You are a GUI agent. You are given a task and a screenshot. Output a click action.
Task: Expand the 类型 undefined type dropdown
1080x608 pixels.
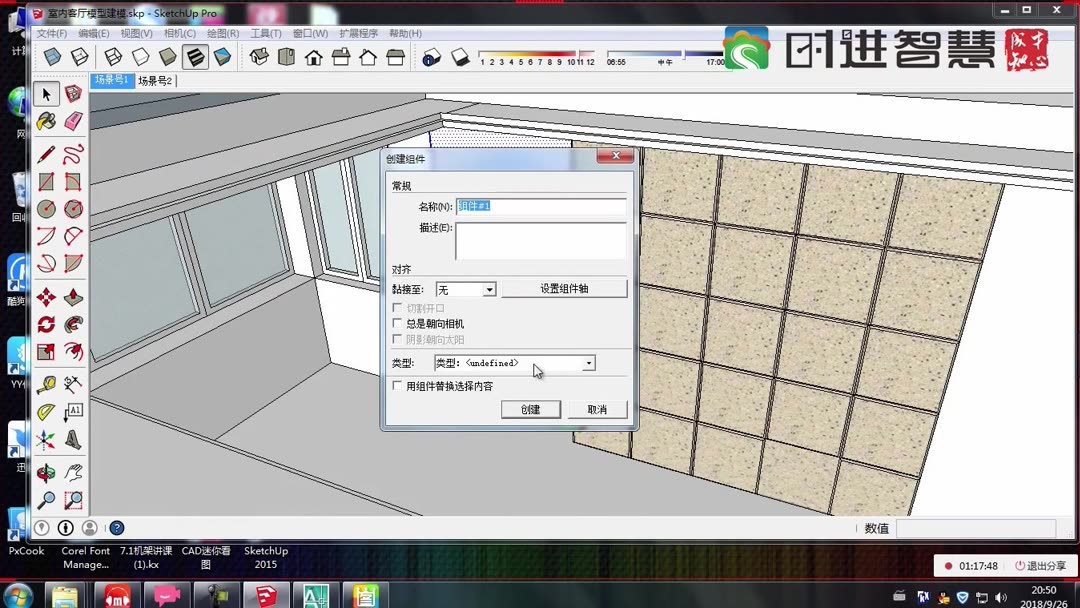pyautogui.click(x=589, y=364)
